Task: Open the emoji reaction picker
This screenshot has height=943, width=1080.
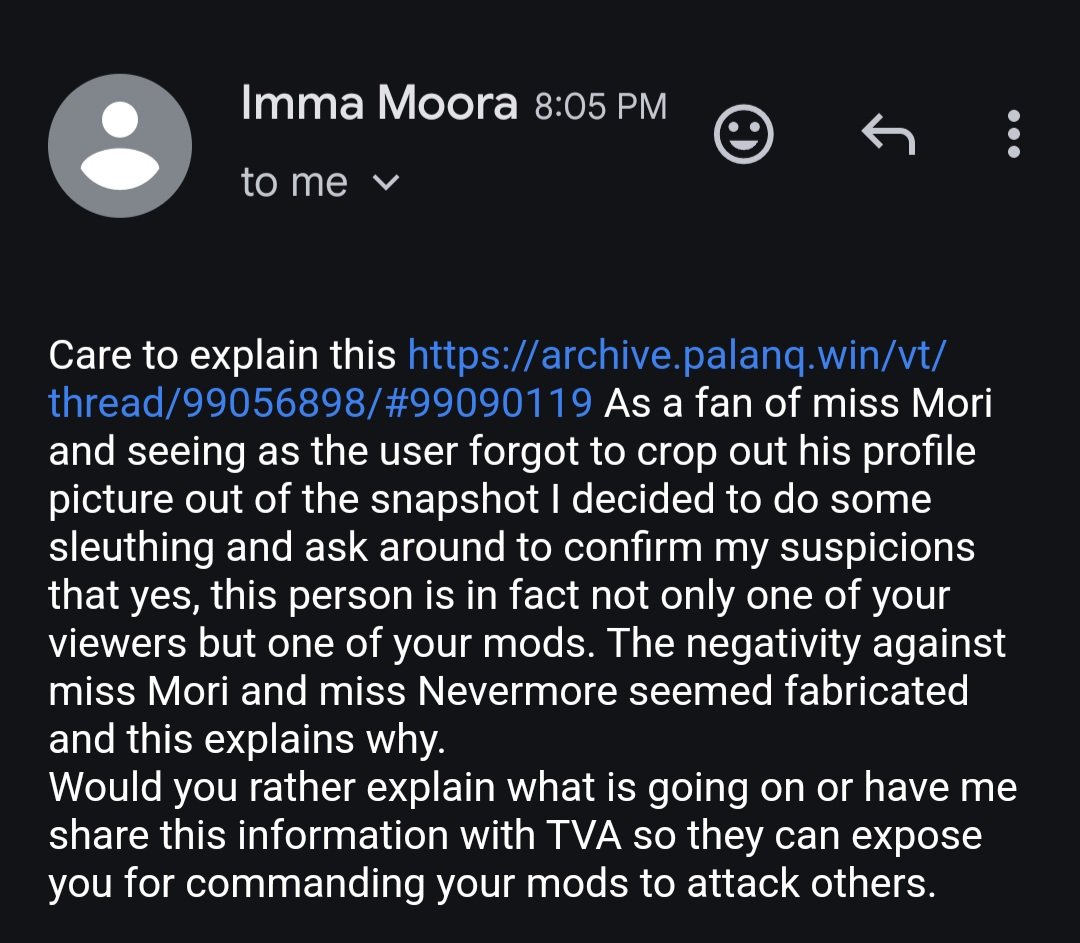Action: (x=743, y=134)
